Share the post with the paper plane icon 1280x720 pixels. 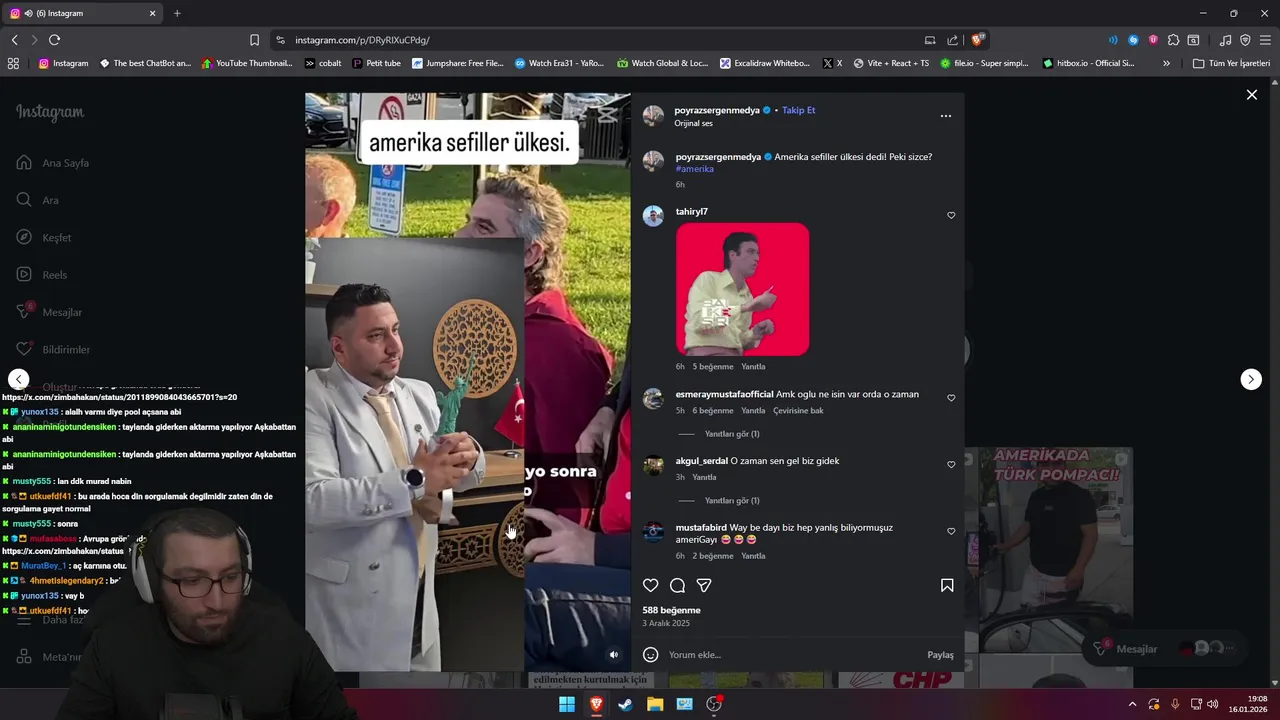click(704, 586)
